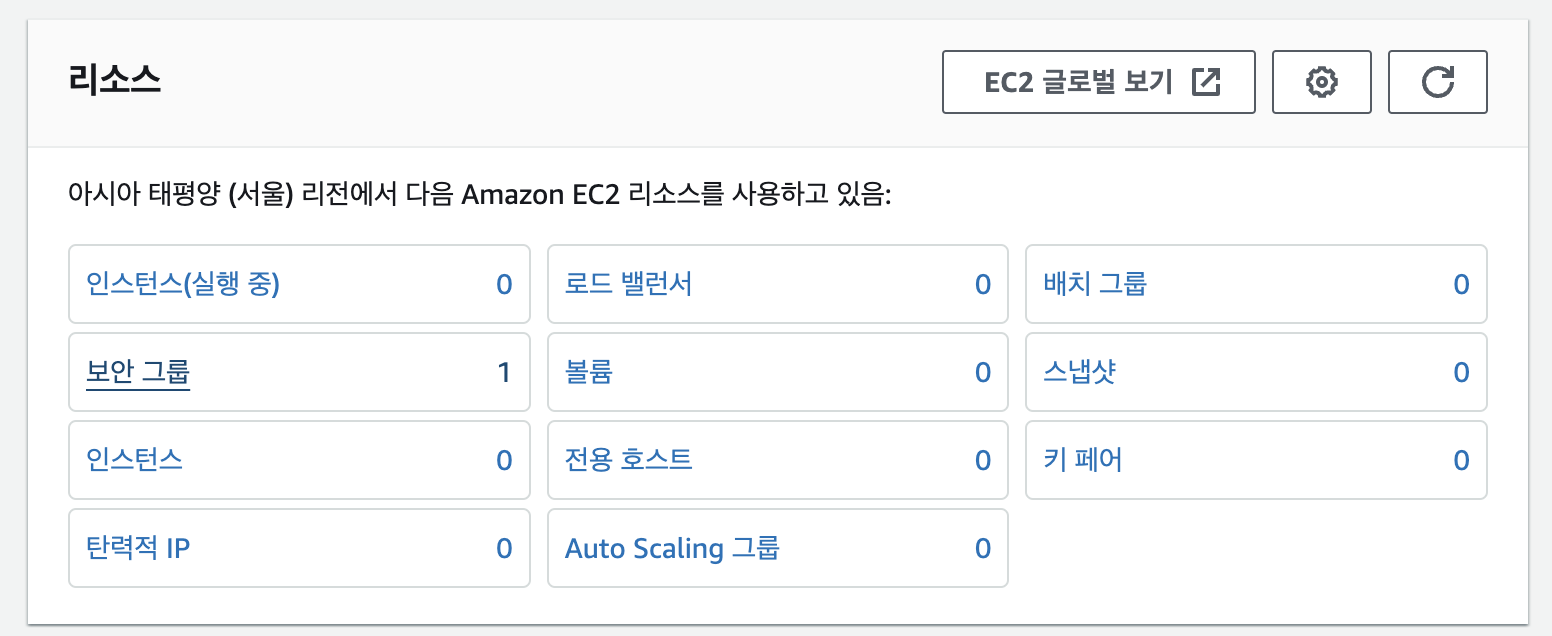Open 전용 호스트 resource link
Screen dimensions: 1552x636
629,460
